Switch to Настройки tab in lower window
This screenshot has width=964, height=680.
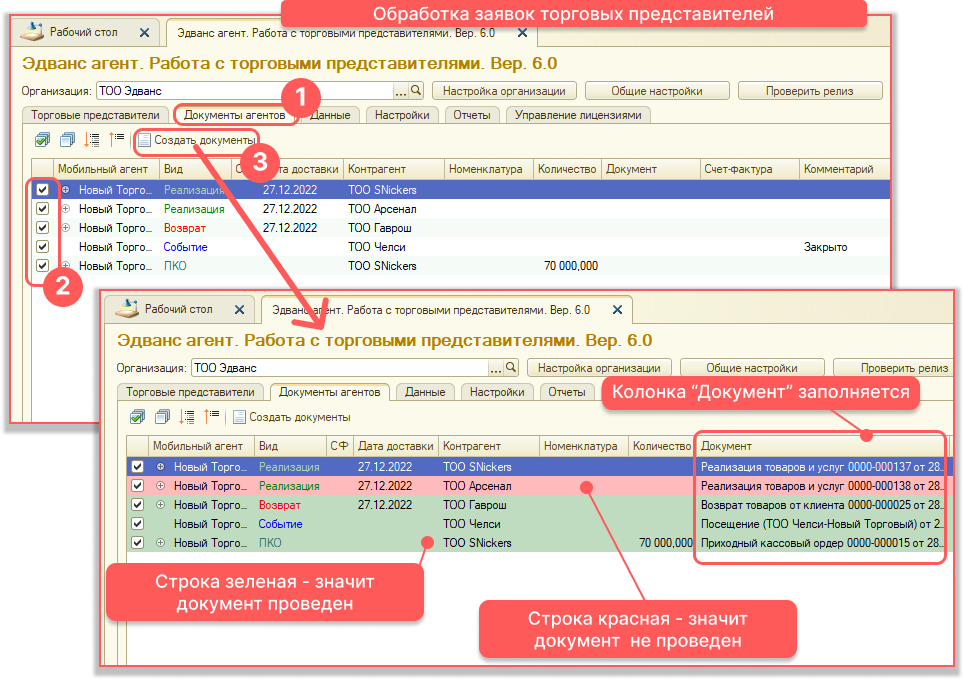[x=497, y=392]
